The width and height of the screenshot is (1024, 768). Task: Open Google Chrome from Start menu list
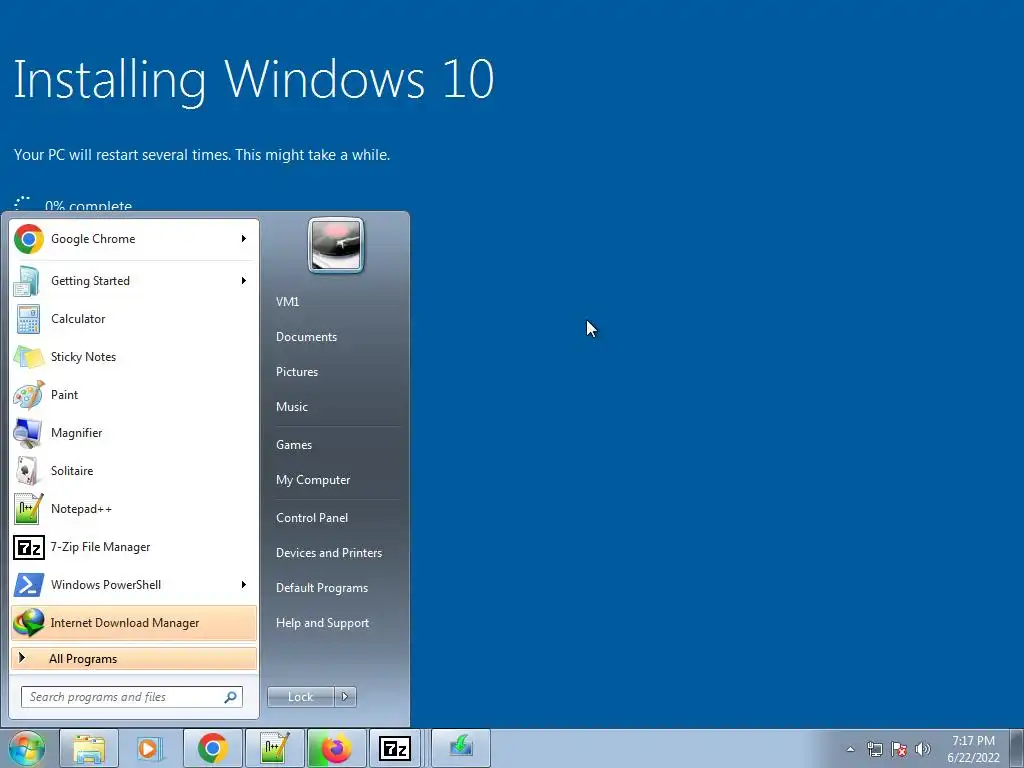click(x=134, y=239)
